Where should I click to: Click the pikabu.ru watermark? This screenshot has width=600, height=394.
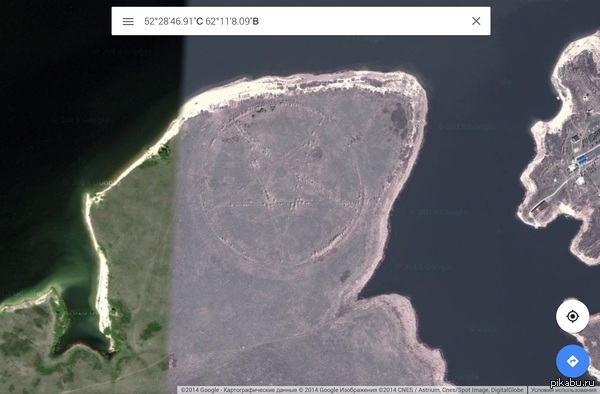(x=572, y=383)
